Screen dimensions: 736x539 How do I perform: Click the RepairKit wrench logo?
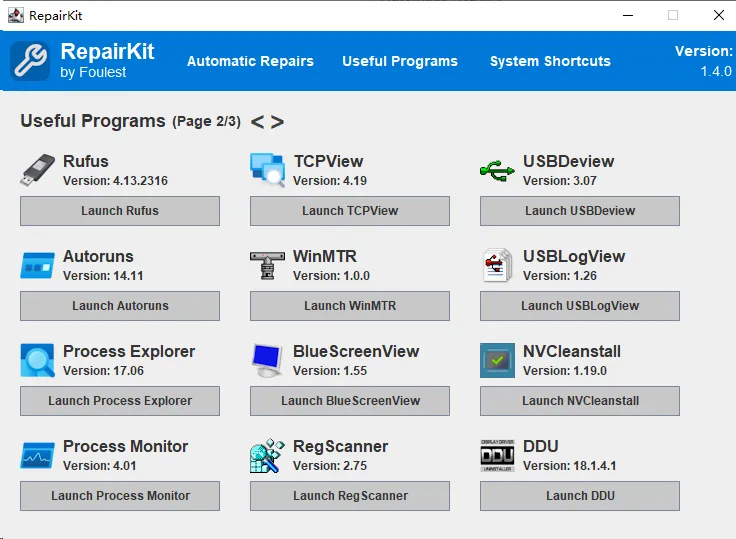tap(30, 61)
